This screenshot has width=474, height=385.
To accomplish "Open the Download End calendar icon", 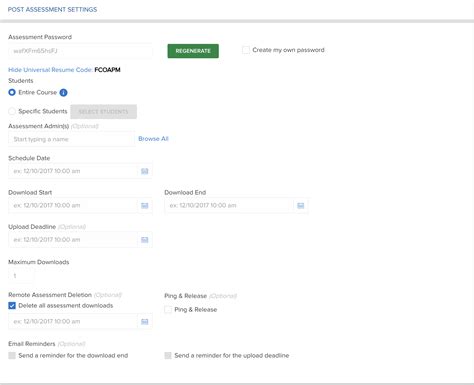I will [301, 206].
